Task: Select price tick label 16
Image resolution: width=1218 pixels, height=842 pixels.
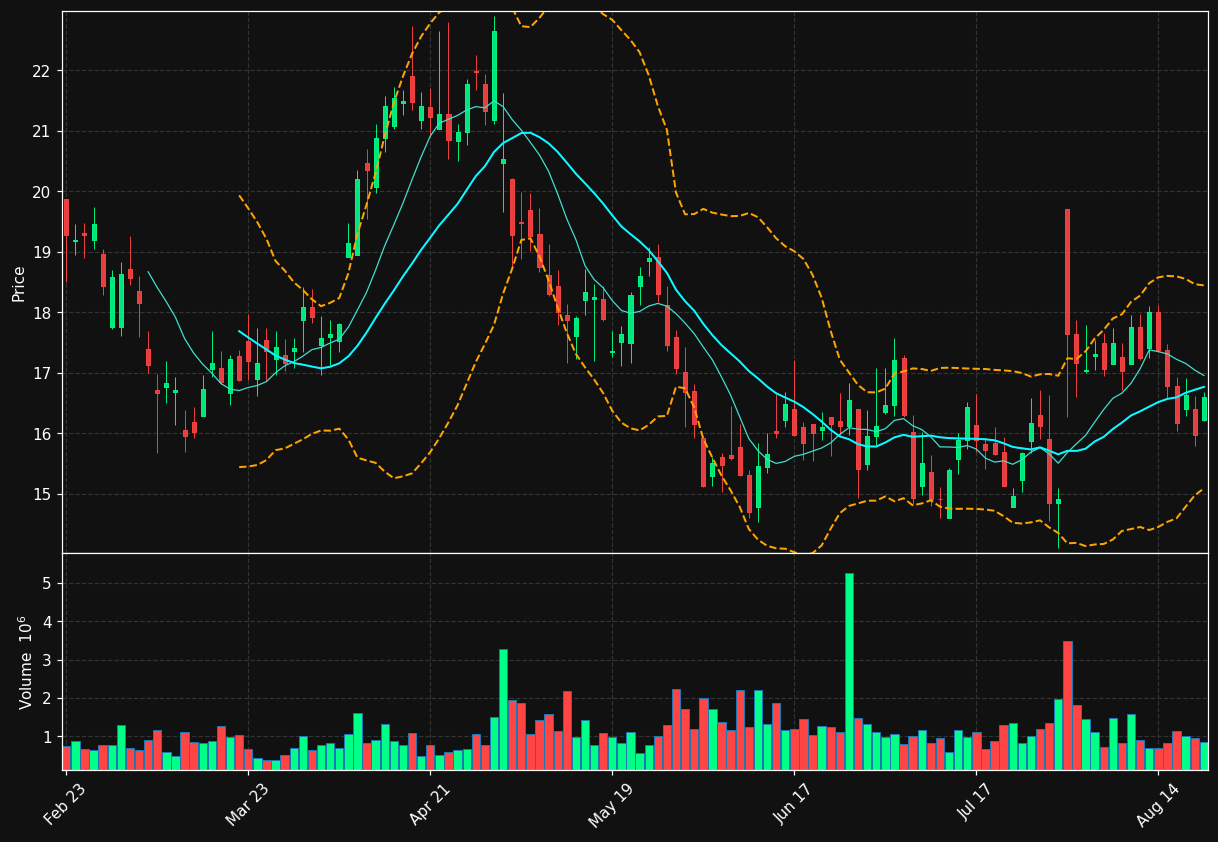Action: tap(41, 434)
